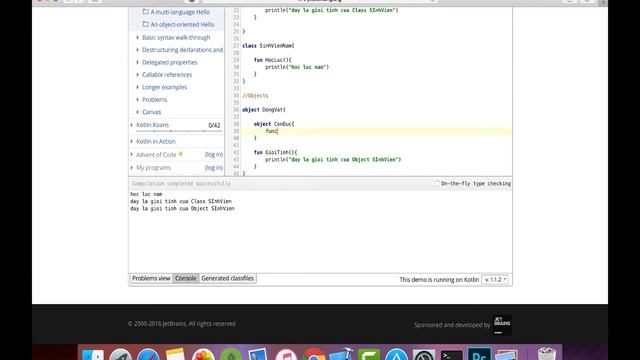
Task: Click '0/42' Koans progress count
Action: [x=214, y=125]
